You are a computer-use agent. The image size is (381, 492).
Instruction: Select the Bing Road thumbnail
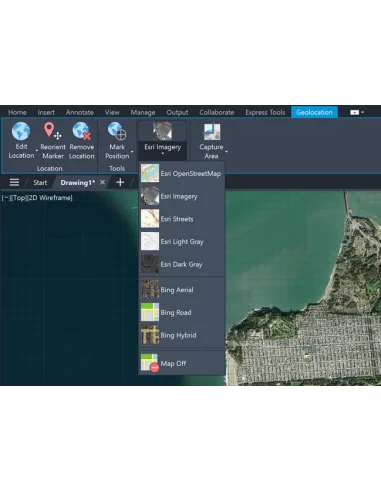(150, 312)
